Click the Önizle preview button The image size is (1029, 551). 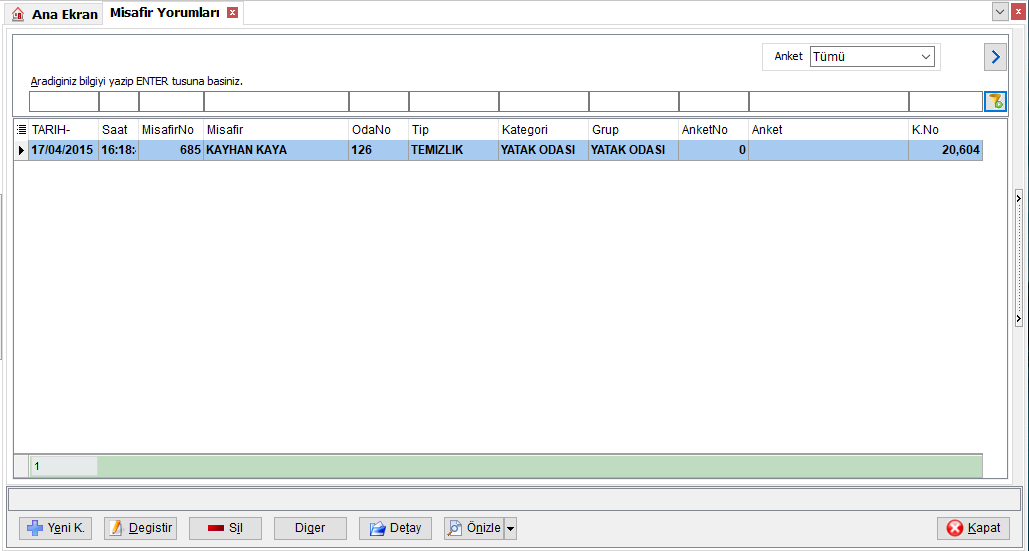point(474,528)
